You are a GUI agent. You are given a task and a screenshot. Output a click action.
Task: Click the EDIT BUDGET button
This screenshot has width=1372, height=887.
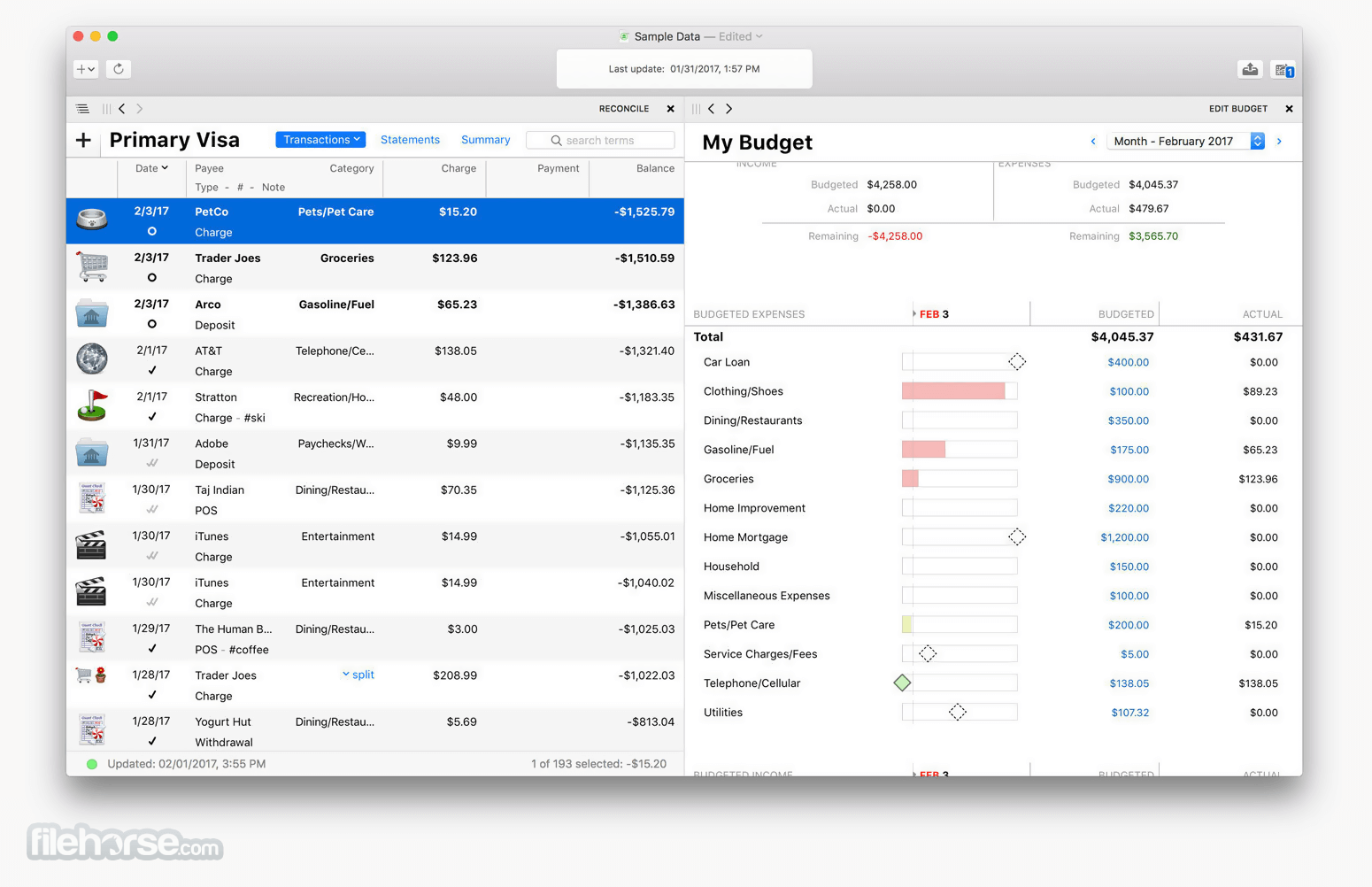pos(1238,109)
